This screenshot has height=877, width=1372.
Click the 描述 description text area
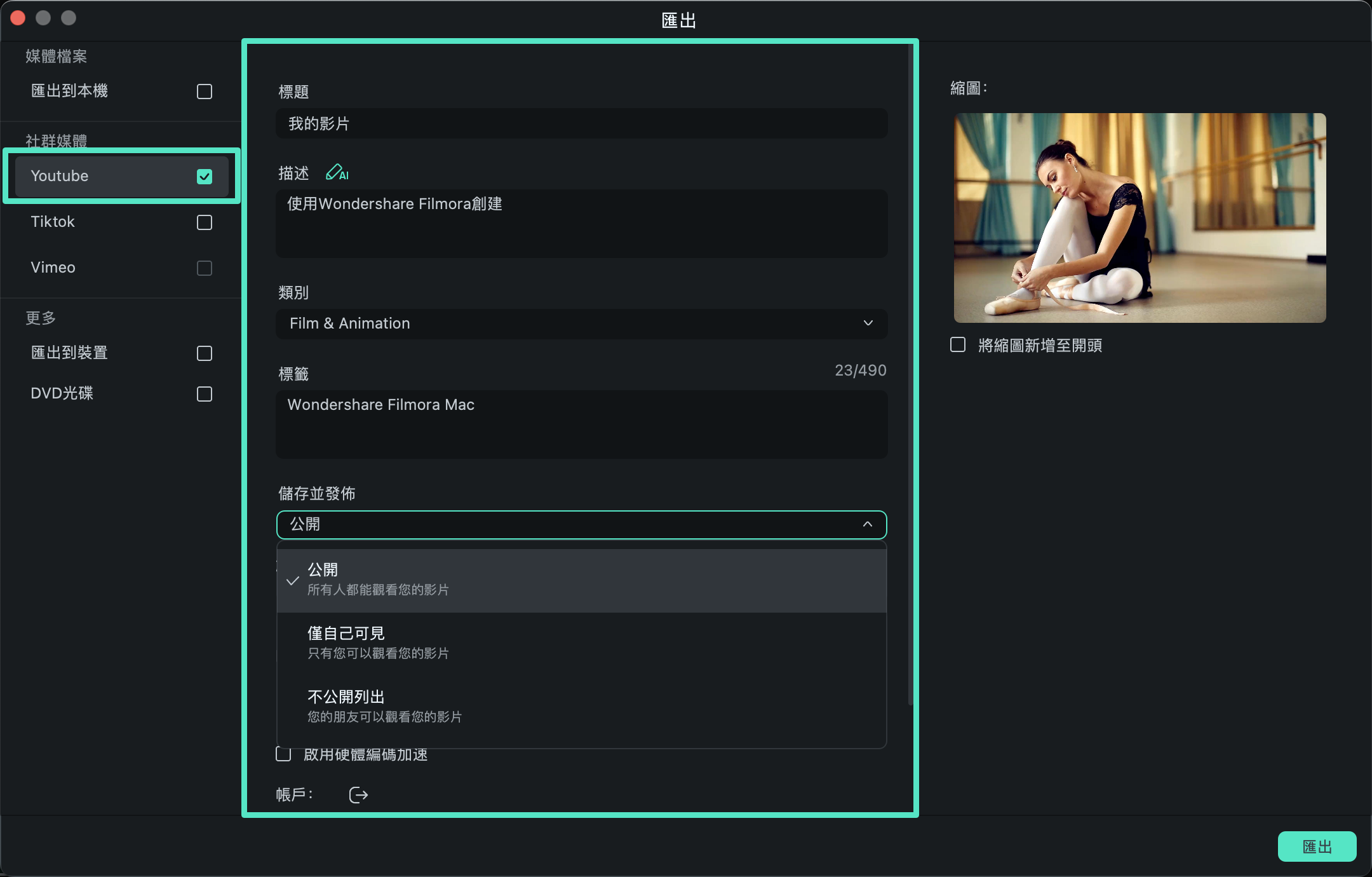click(x=582, y=223)
